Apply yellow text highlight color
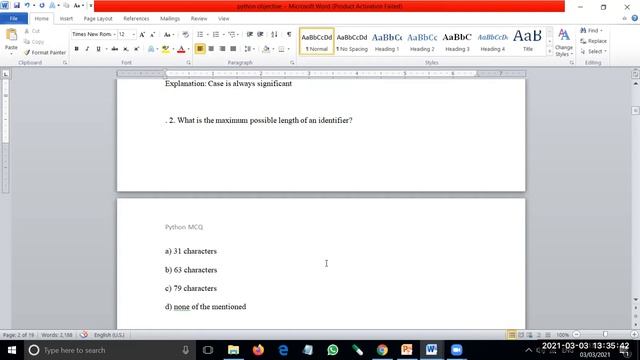640x360 pixels. tap(165, 49)
